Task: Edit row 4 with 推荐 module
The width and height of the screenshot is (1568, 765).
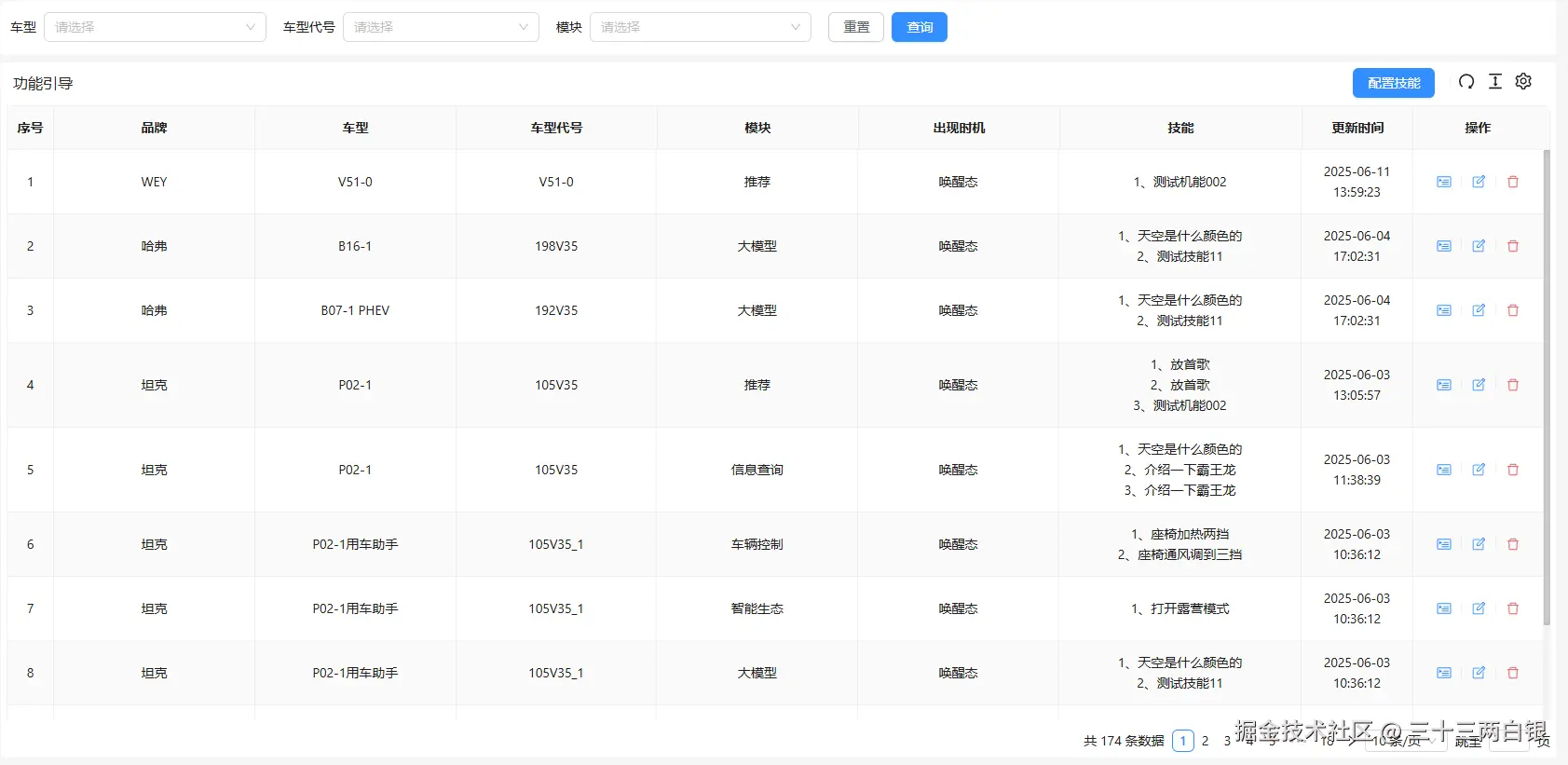Action: pyautogui.click(x=1479, y=385)
